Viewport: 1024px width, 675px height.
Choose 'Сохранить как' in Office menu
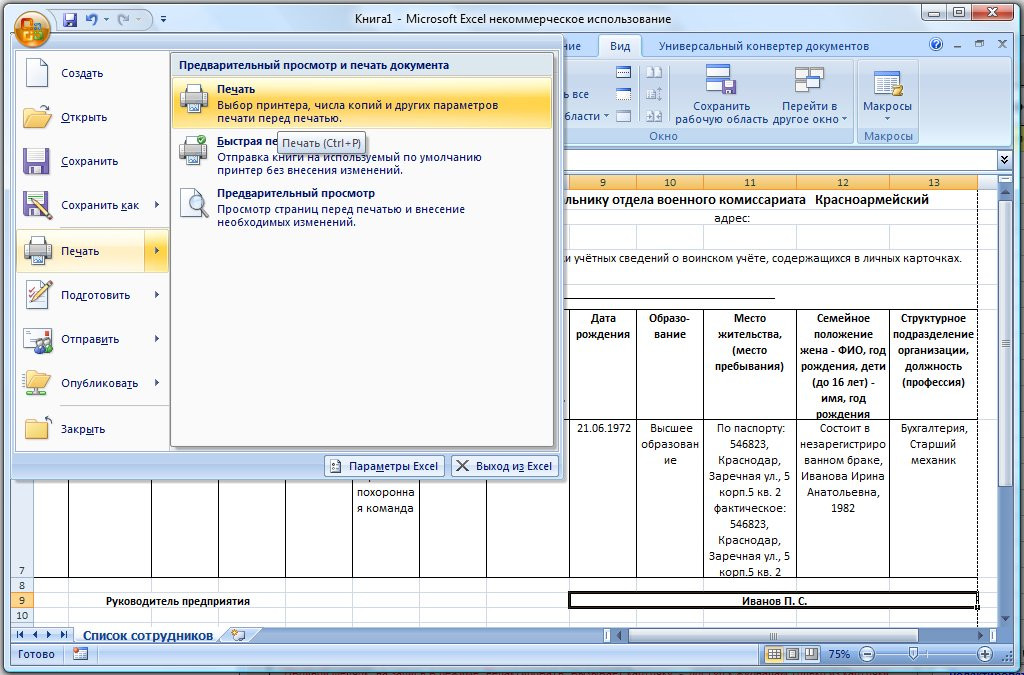pyautogui.click(x=99, y=205)
